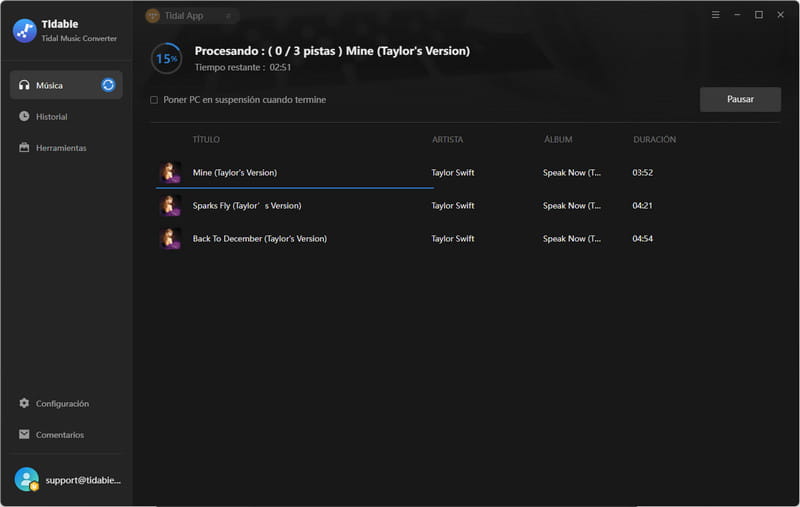Click the Historial clock icon

[x=24, y=116]
